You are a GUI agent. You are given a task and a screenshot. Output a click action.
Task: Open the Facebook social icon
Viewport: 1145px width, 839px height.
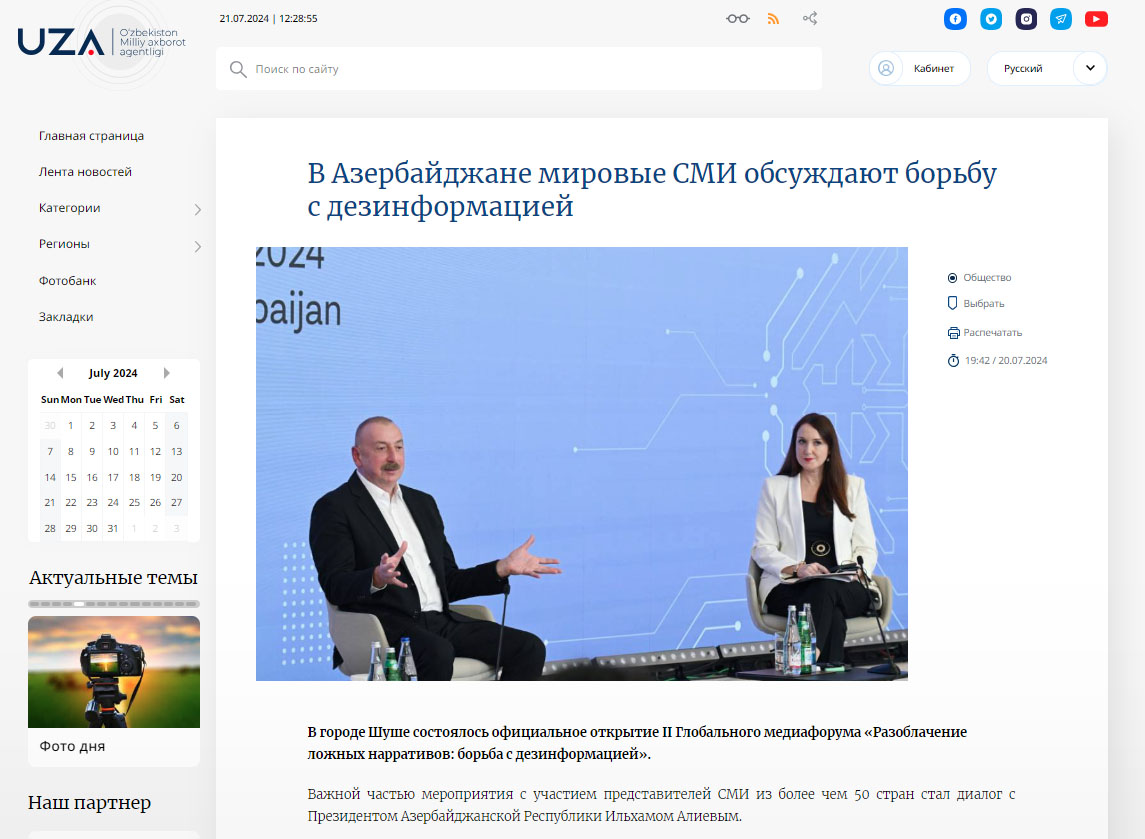[x=956, y=19]
